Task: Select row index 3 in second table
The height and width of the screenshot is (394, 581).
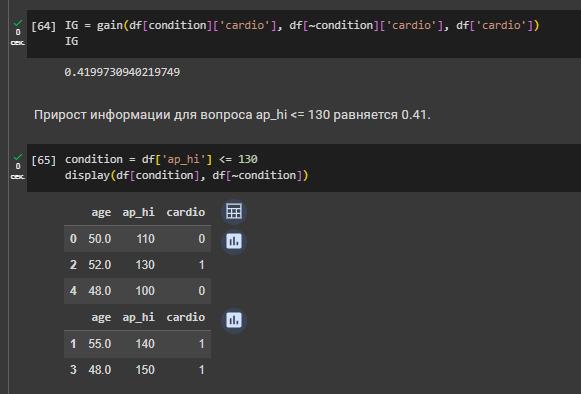Action: (73, 370)
